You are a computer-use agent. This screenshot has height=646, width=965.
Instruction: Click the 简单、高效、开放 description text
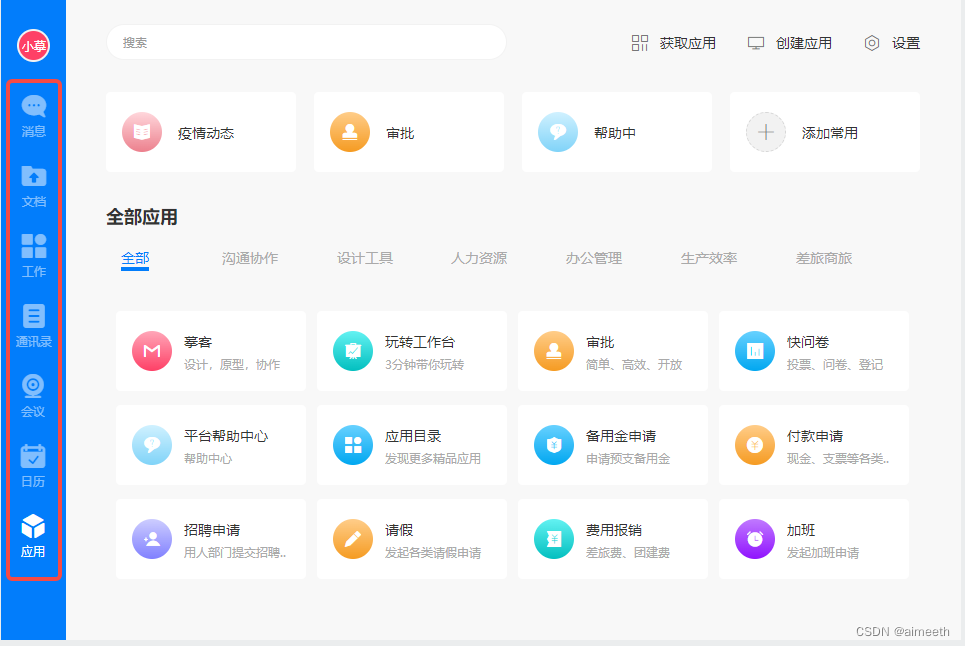(x=634, y=365)
